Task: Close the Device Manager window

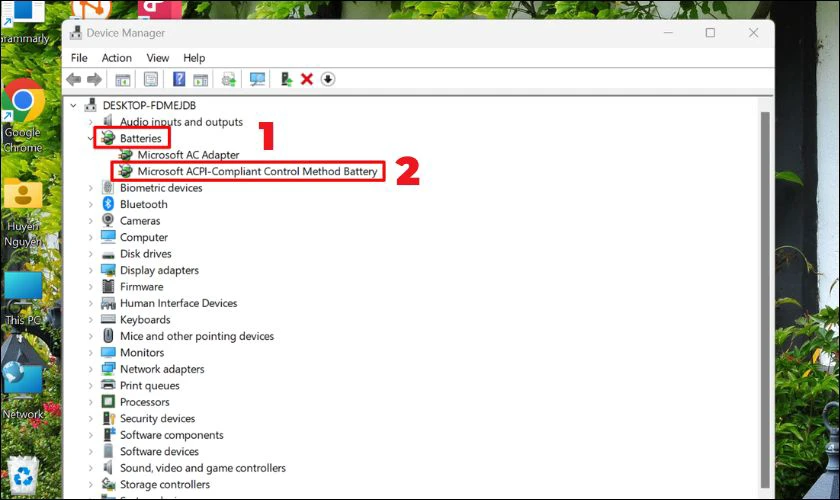Action: pyautogui.click(x=753, y=33)
